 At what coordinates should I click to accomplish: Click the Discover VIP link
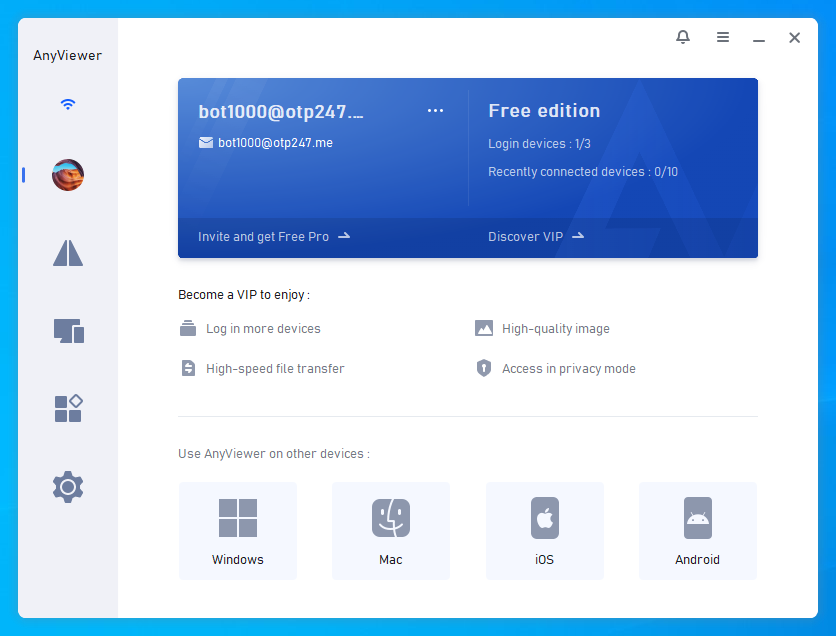pos(536,237)
